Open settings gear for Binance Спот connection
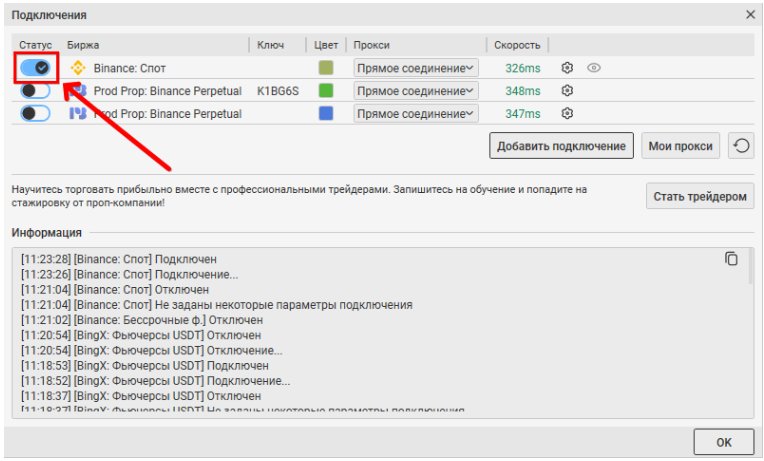The height and width of the screenshot is (461, 764). point(567,68)
